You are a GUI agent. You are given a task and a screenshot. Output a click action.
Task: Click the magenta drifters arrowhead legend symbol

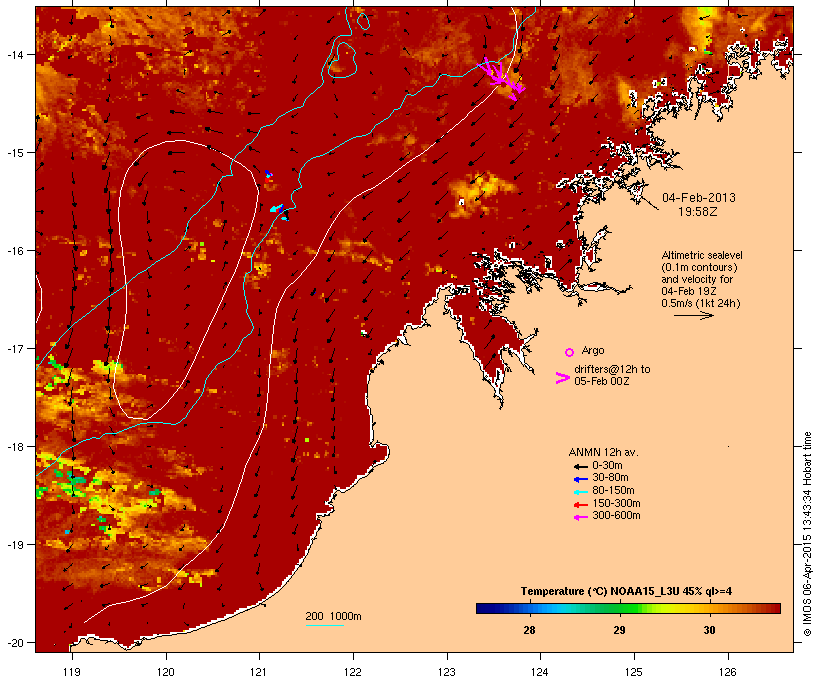[563, 378]
